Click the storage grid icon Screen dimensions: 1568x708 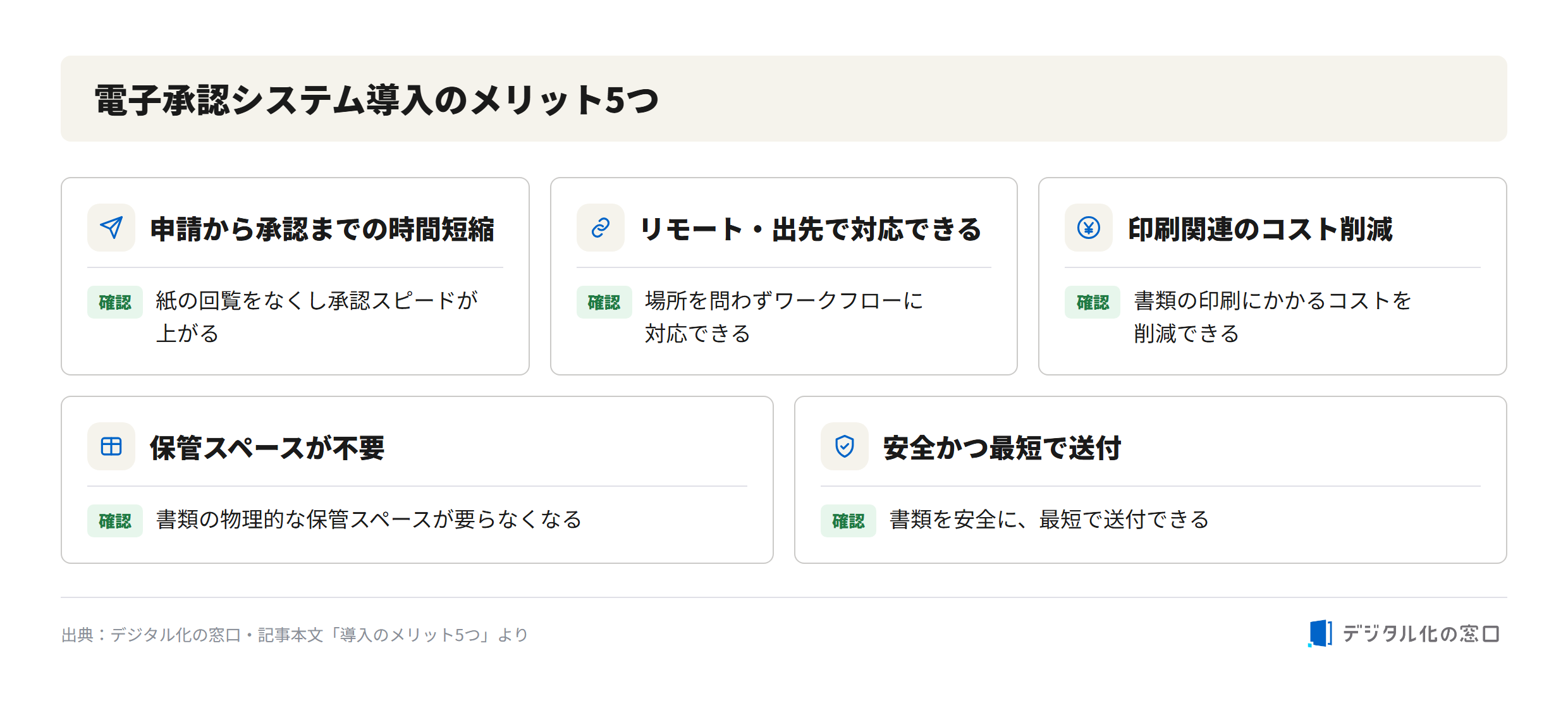[x=111, y=446]
